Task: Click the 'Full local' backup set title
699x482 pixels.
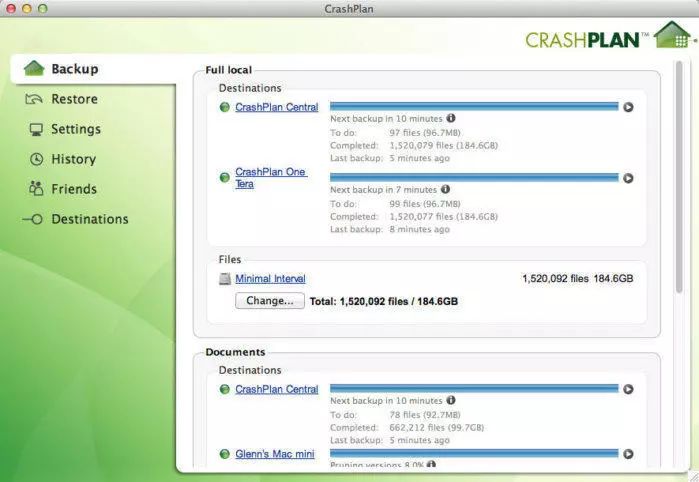Action: point(229,70)
